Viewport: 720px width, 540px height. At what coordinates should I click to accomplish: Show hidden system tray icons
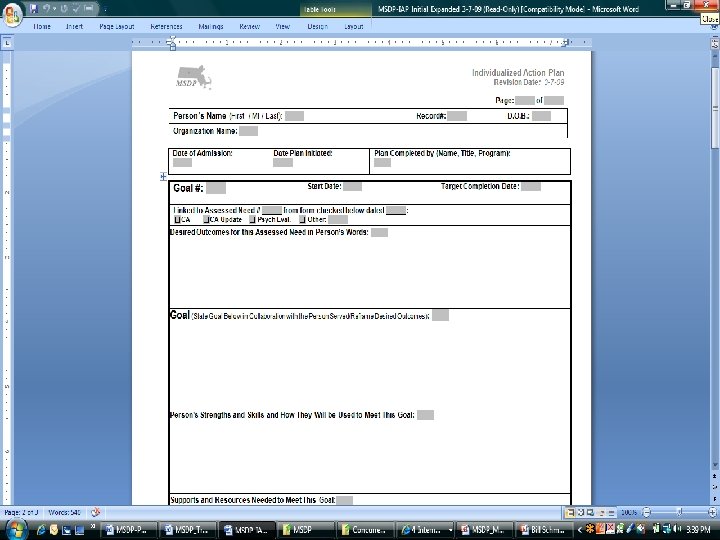(x=579, y=530)
